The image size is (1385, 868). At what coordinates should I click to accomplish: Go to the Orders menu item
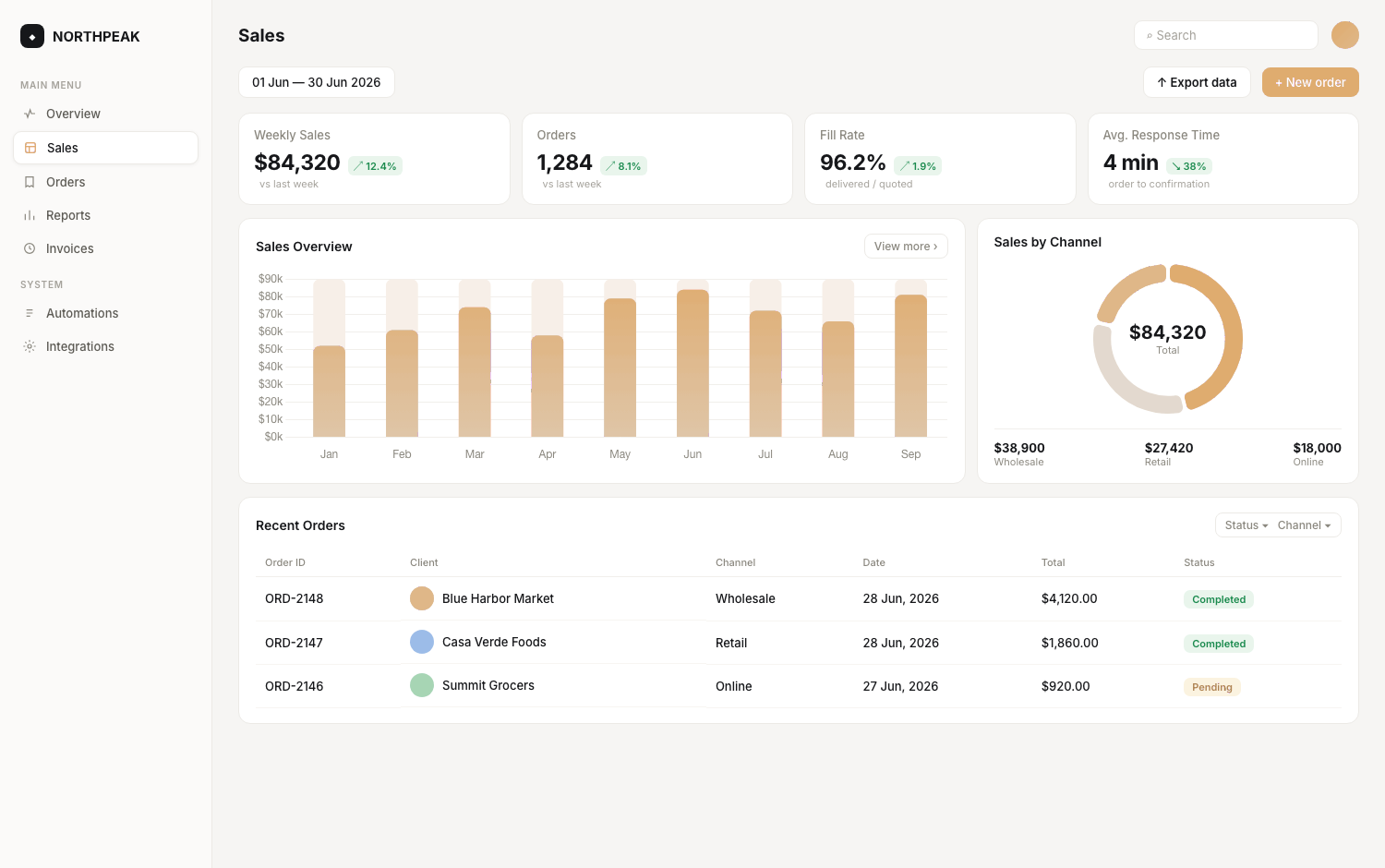pyautogui.click(x=105, y=182)
